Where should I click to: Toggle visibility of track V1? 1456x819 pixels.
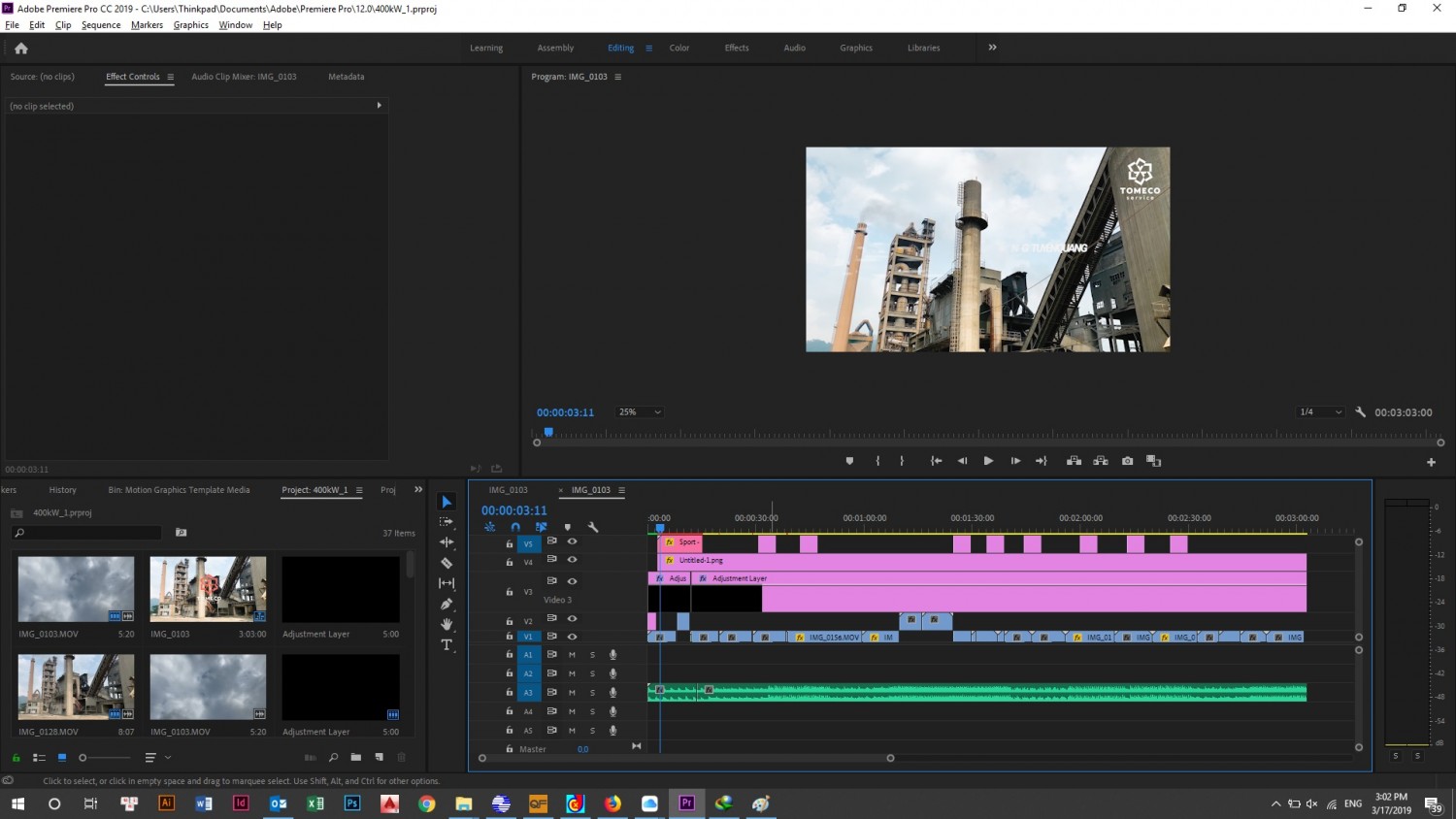tap(572, 637)
